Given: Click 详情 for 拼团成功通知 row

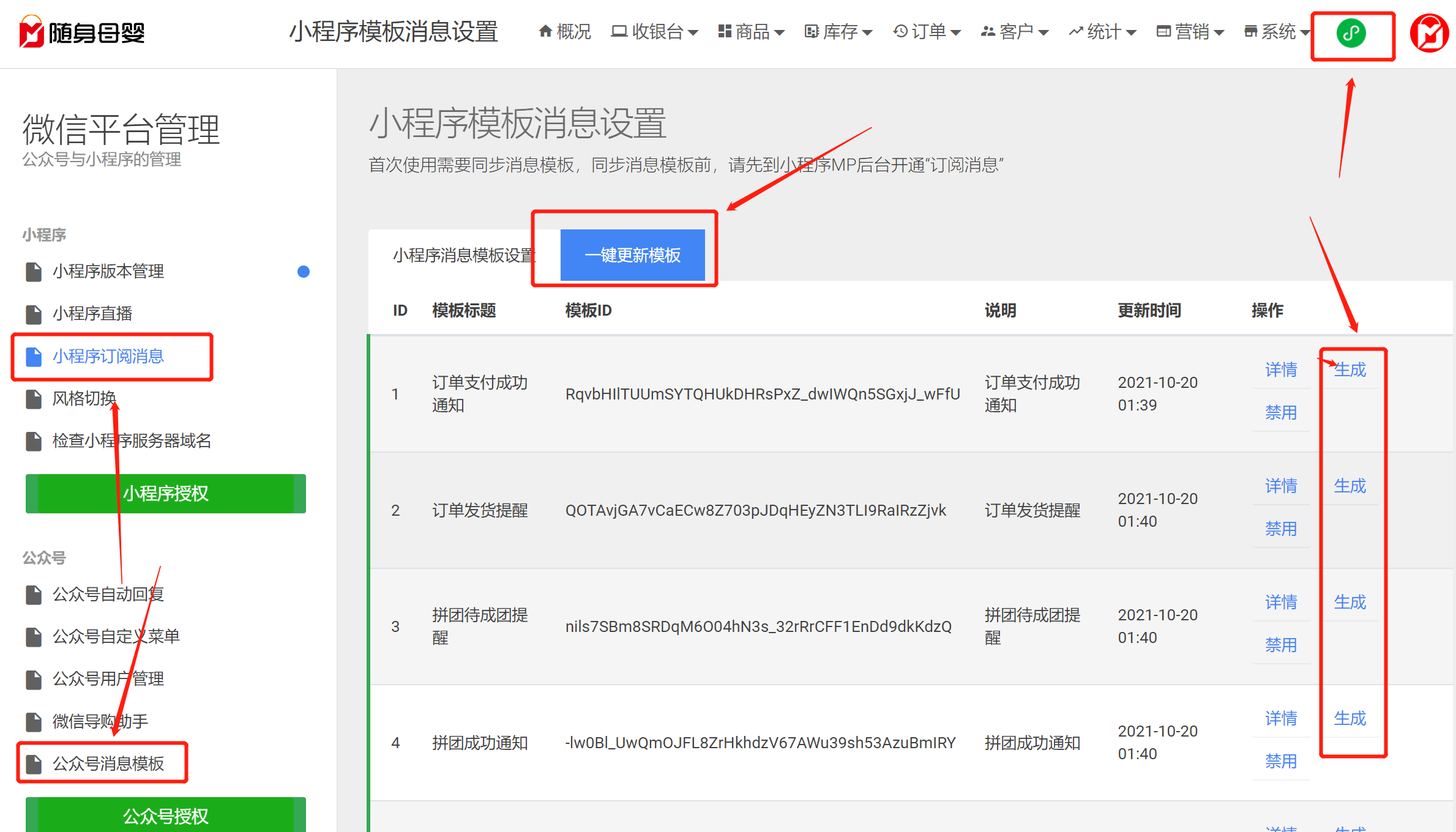Looking at the screenshot, I should coord(1281,718).
